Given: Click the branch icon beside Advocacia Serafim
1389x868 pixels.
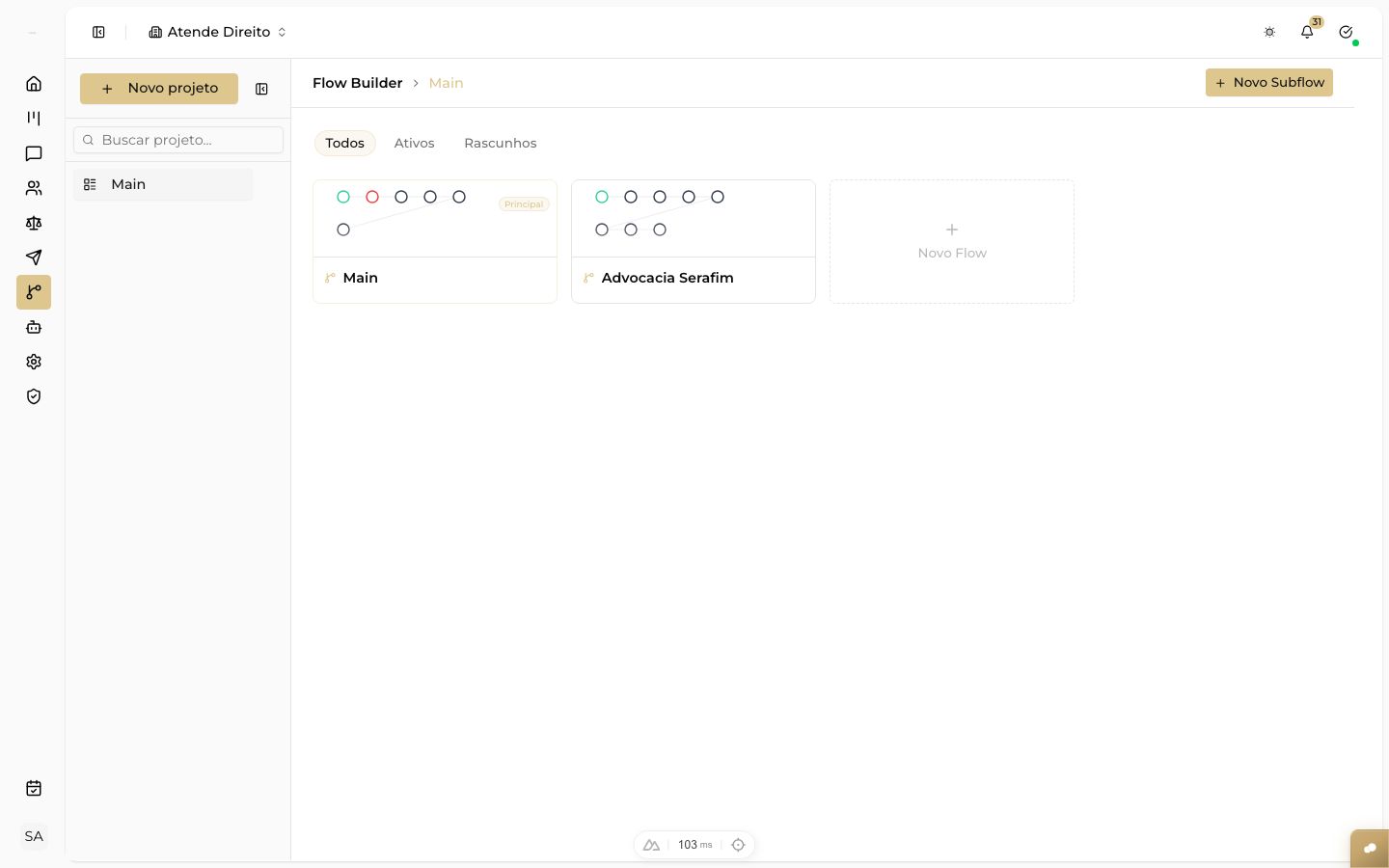Looking at the screenshot, I should [588, 278].
